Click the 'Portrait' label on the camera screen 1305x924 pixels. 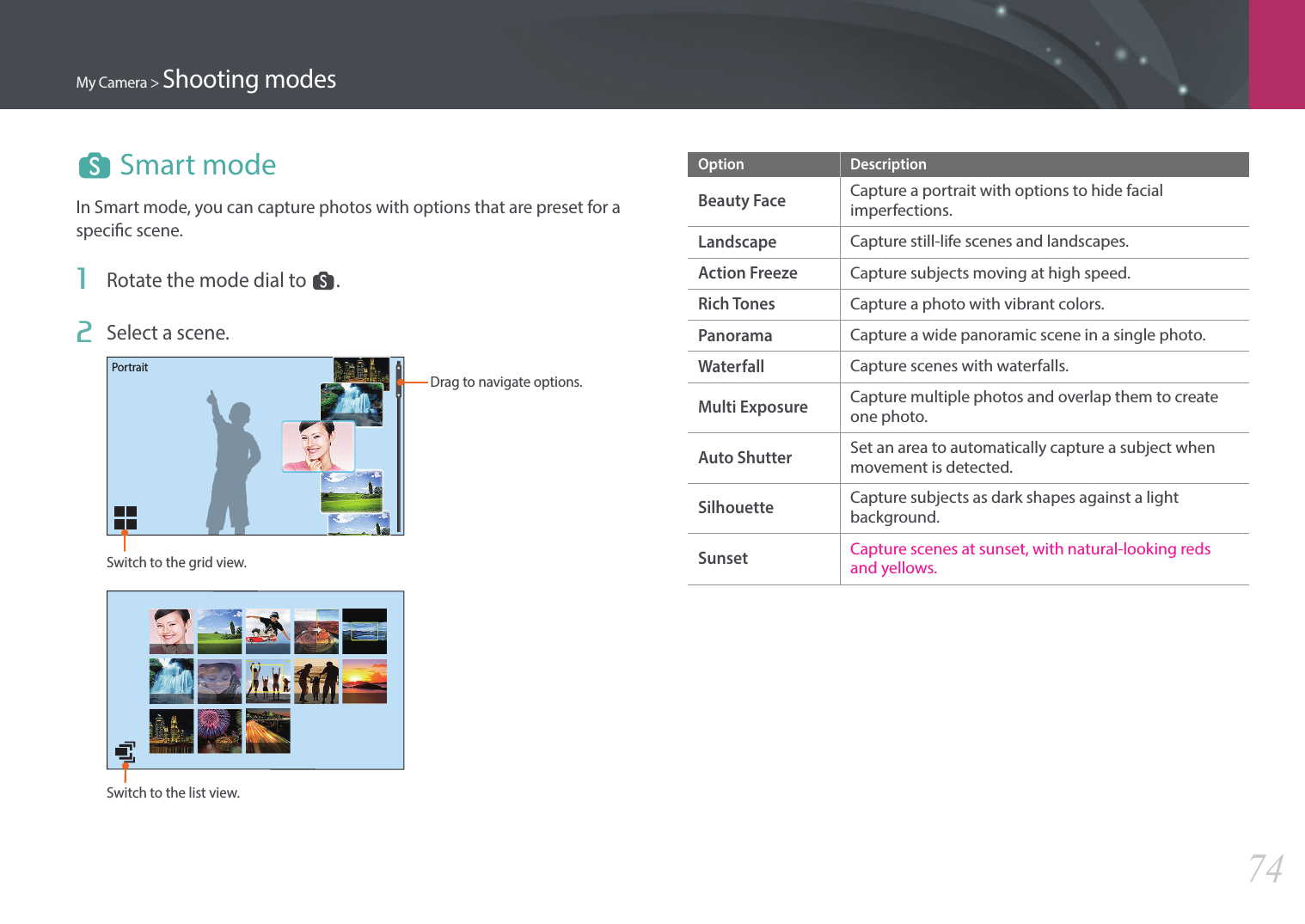click(130, 367)
